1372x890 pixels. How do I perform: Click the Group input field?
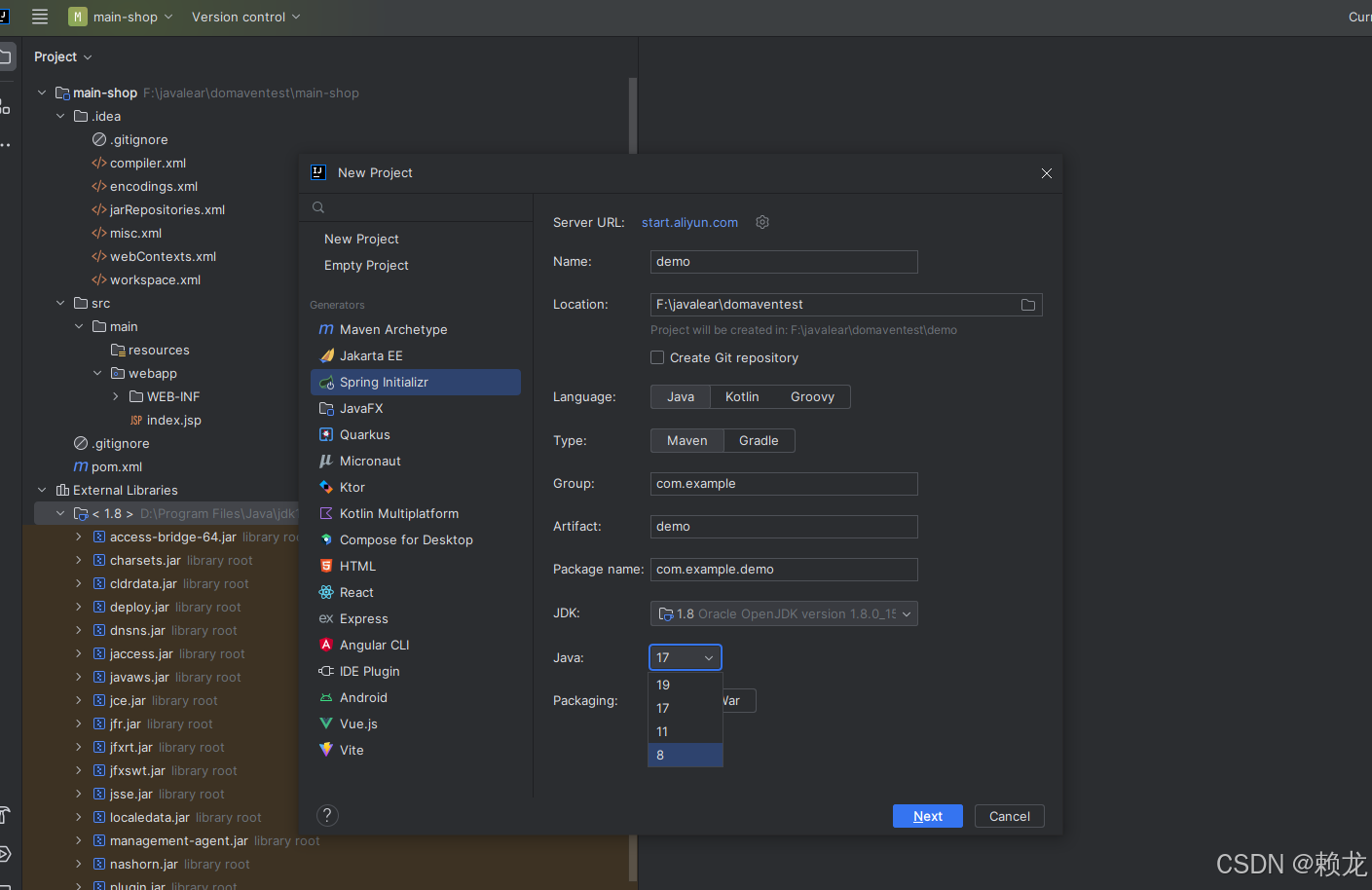[784, 484]
